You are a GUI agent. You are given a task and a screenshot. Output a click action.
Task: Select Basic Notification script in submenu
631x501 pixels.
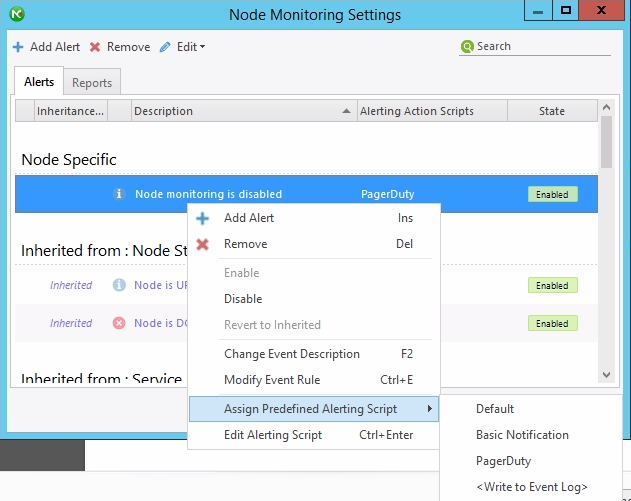[x=530, y=435]
